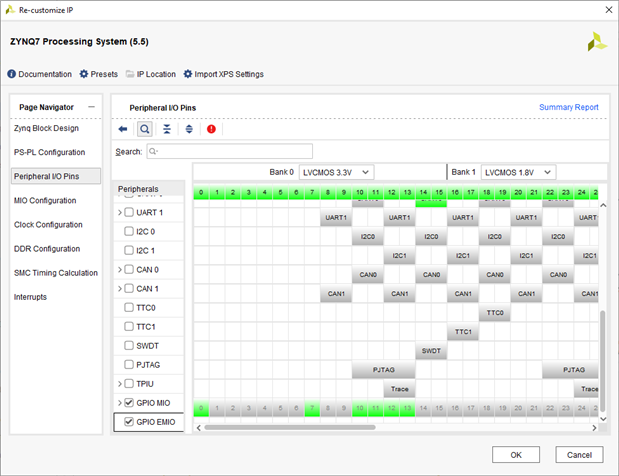Open the Summary Report link
Viewport: 619px width, 476px height.
point(568,107)
